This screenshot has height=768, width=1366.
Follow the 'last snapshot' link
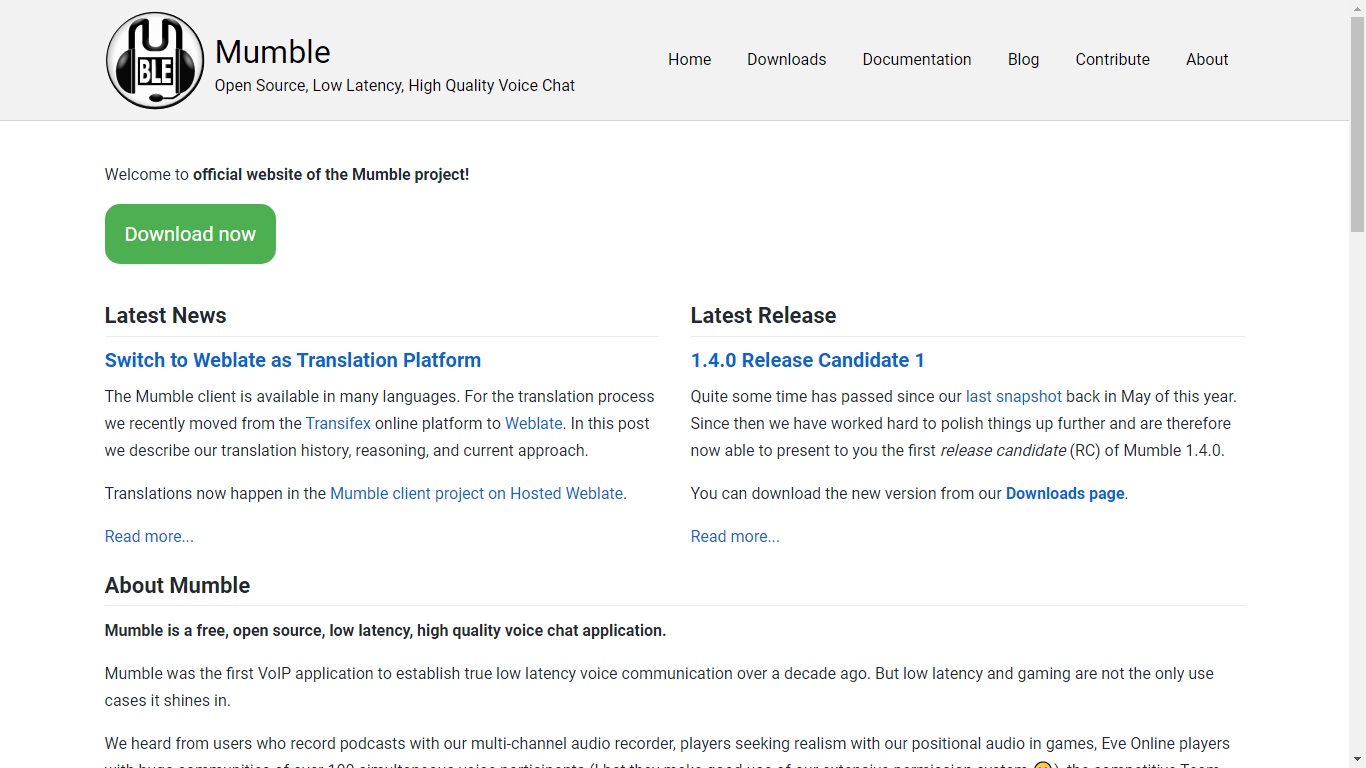1014,396
